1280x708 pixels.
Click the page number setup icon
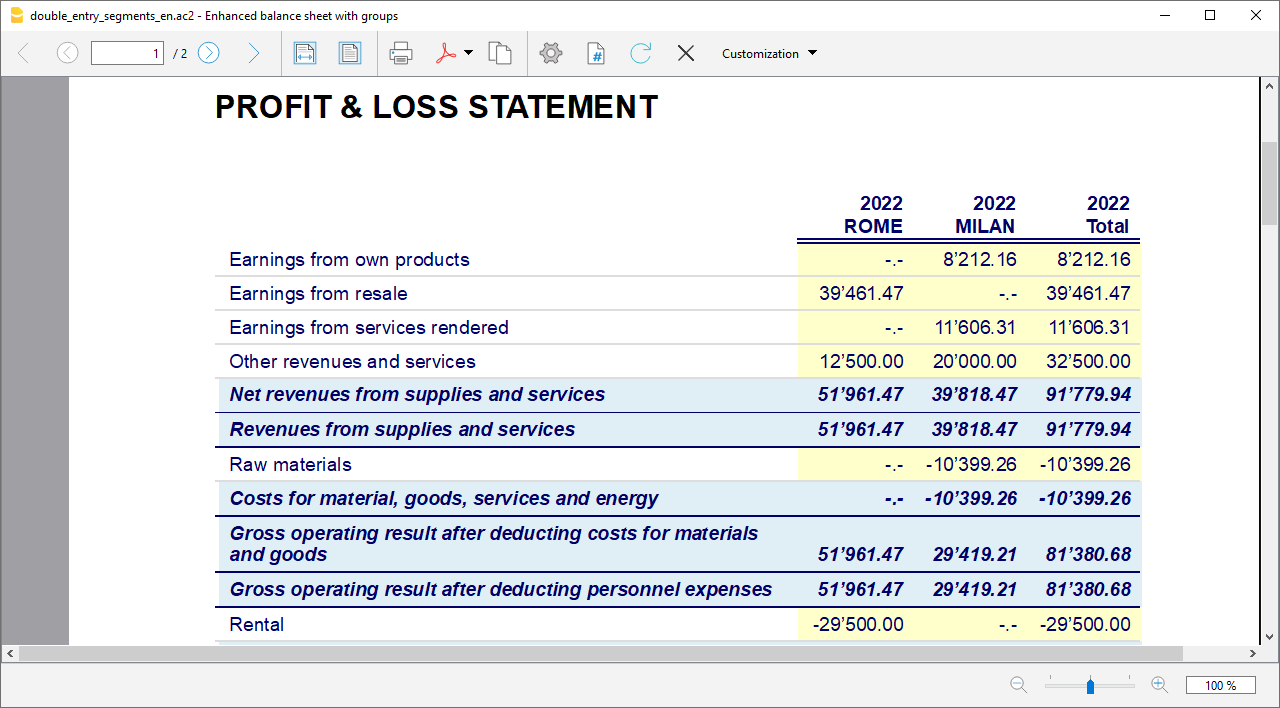point(596,54)
